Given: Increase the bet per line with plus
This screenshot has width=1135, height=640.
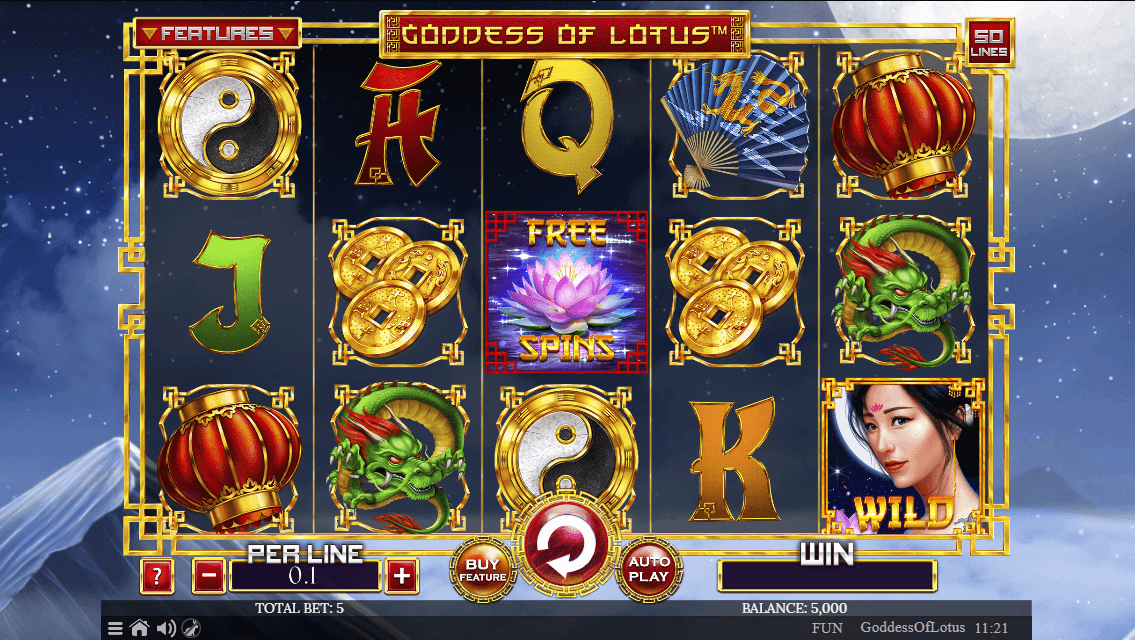Looking at the screenshot, I should pos(402,576).
